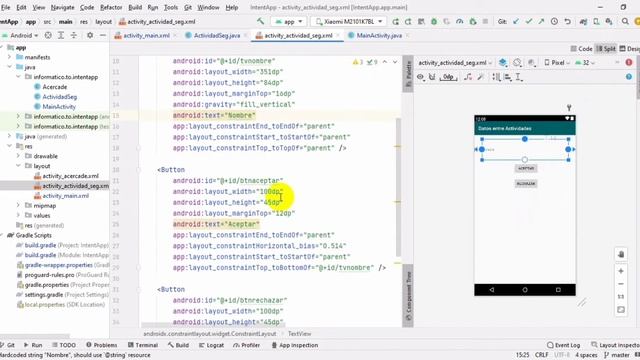Image resolution: width=640 pixels, height=360 pixels.
Task: Collapse the layout folder in tree
Action: pos(18,166)
